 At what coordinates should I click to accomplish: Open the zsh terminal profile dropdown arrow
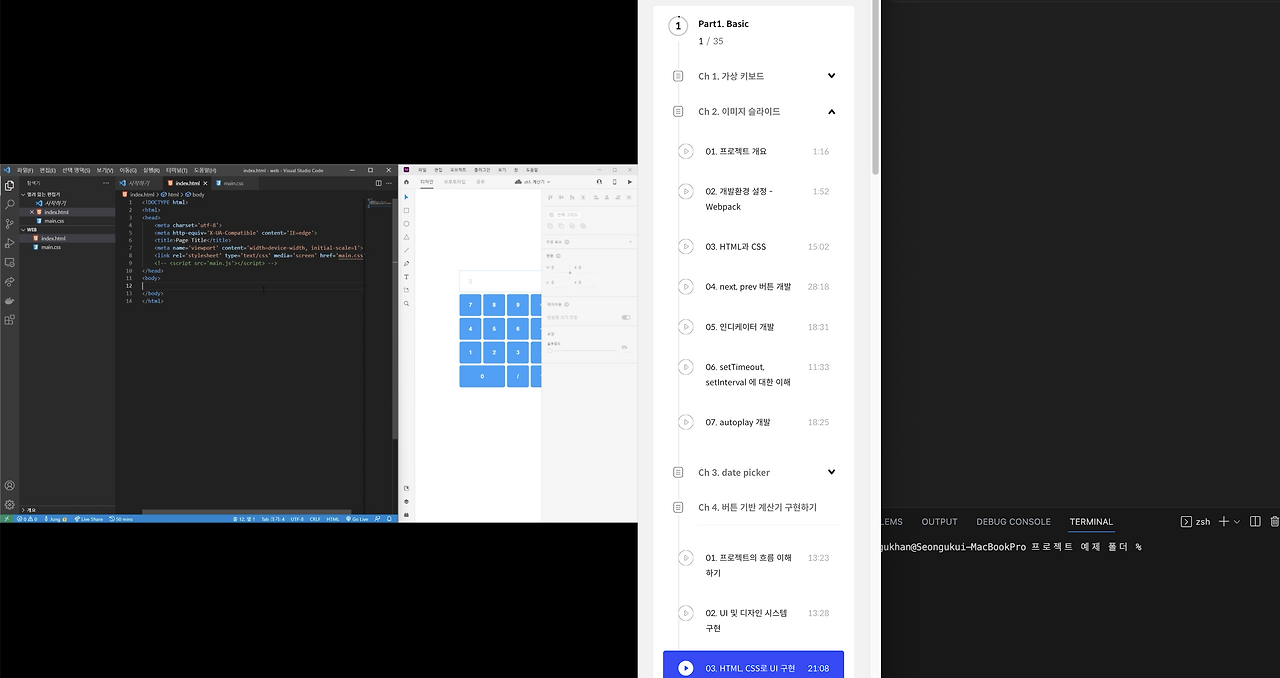(x=1237, y=522)
